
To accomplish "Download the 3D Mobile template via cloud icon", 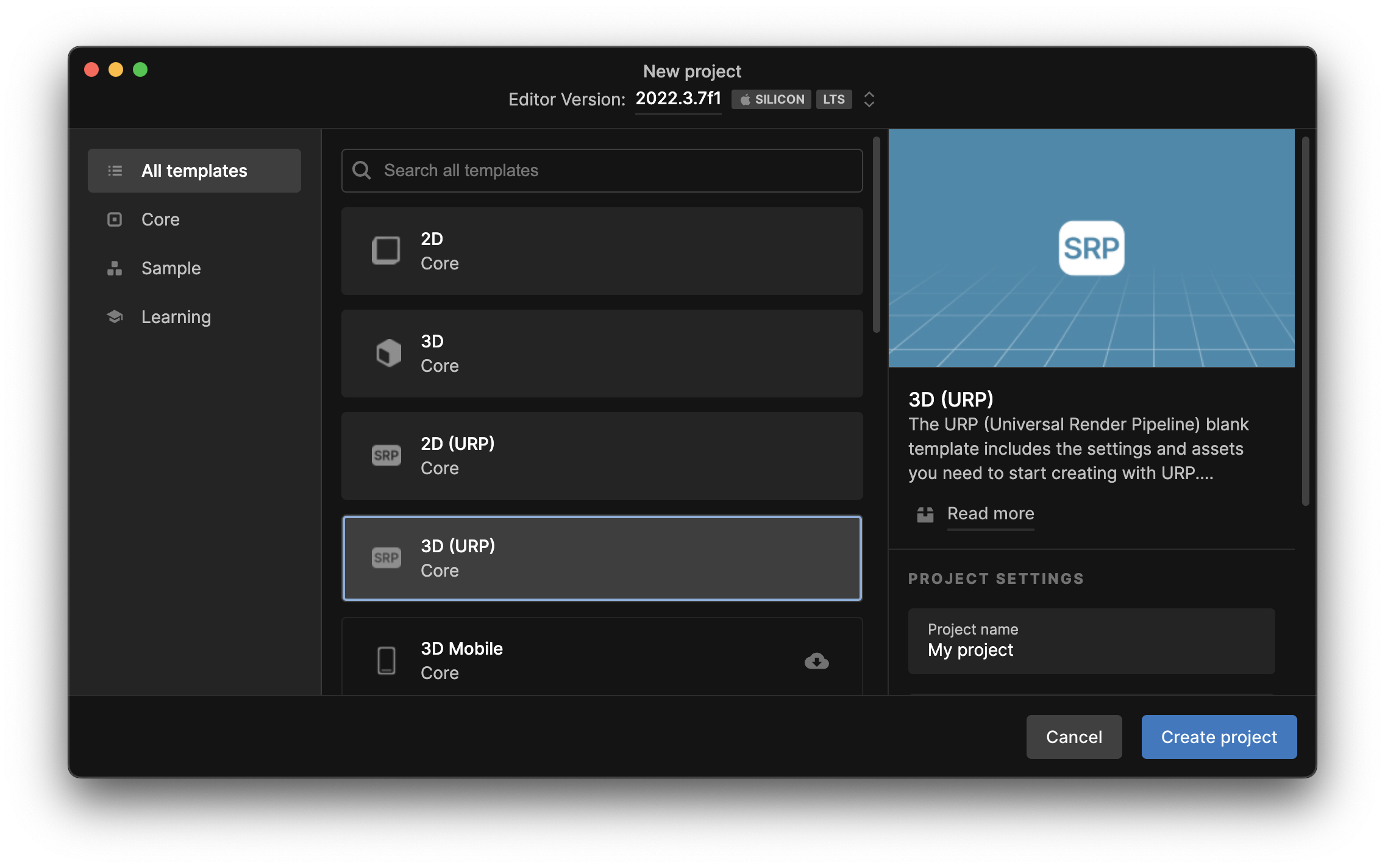I will coord(817,661).
